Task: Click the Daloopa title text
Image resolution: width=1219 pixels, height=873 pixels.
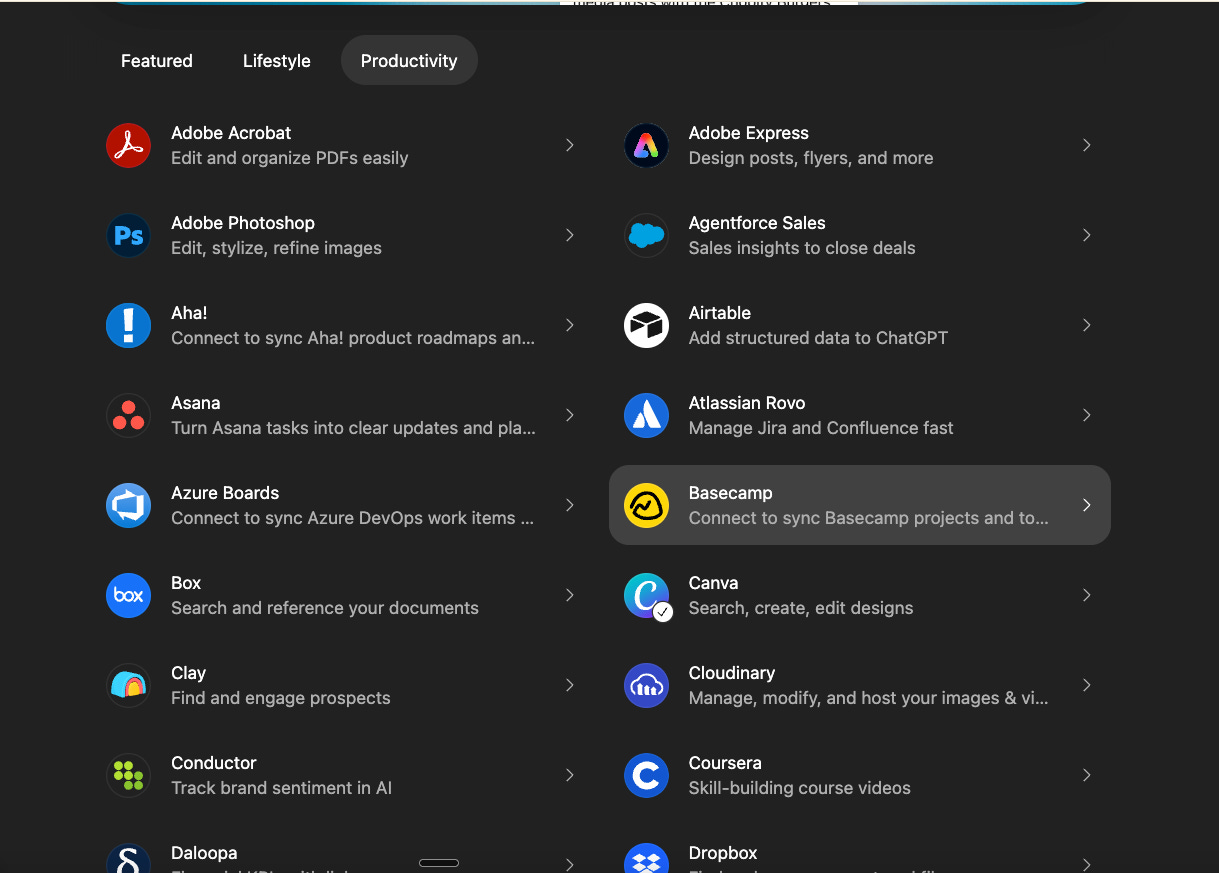Action: (x=204, y=853)
